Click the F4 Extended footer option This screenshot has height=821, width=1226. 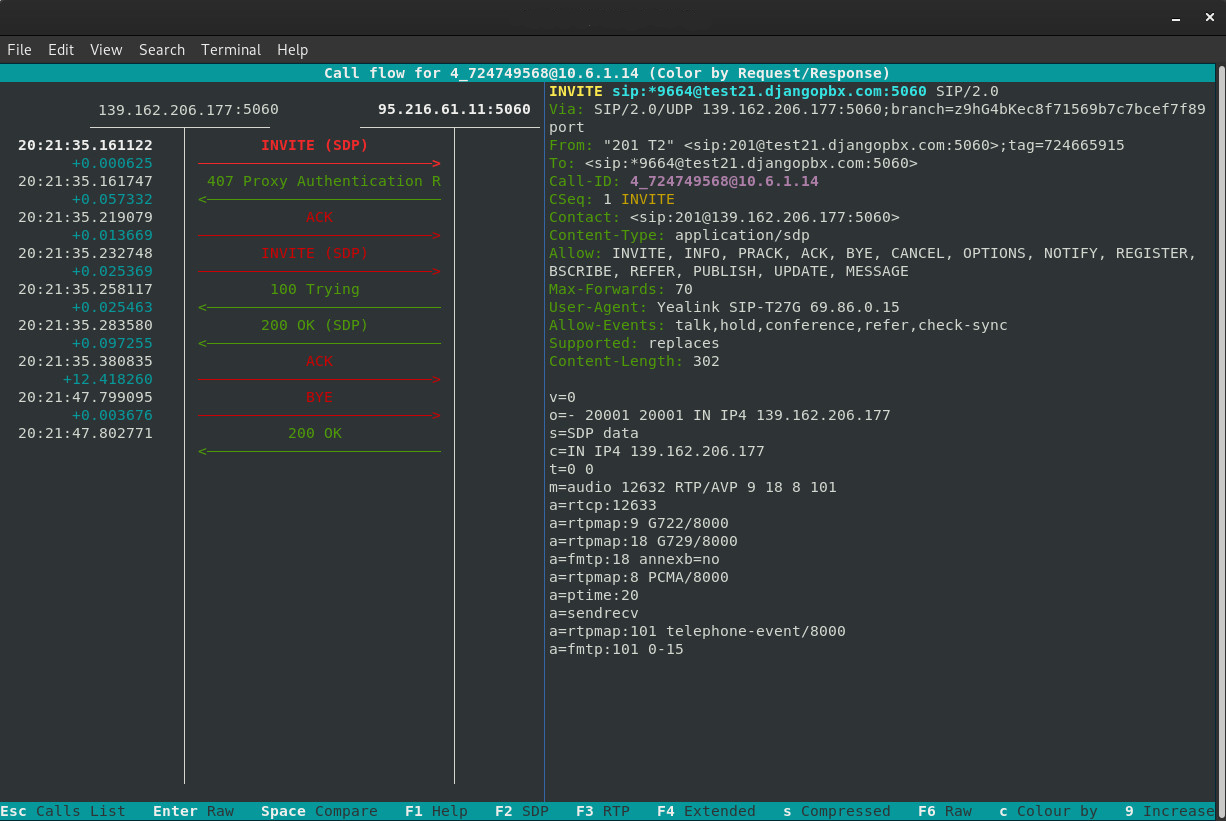[706, 811]
